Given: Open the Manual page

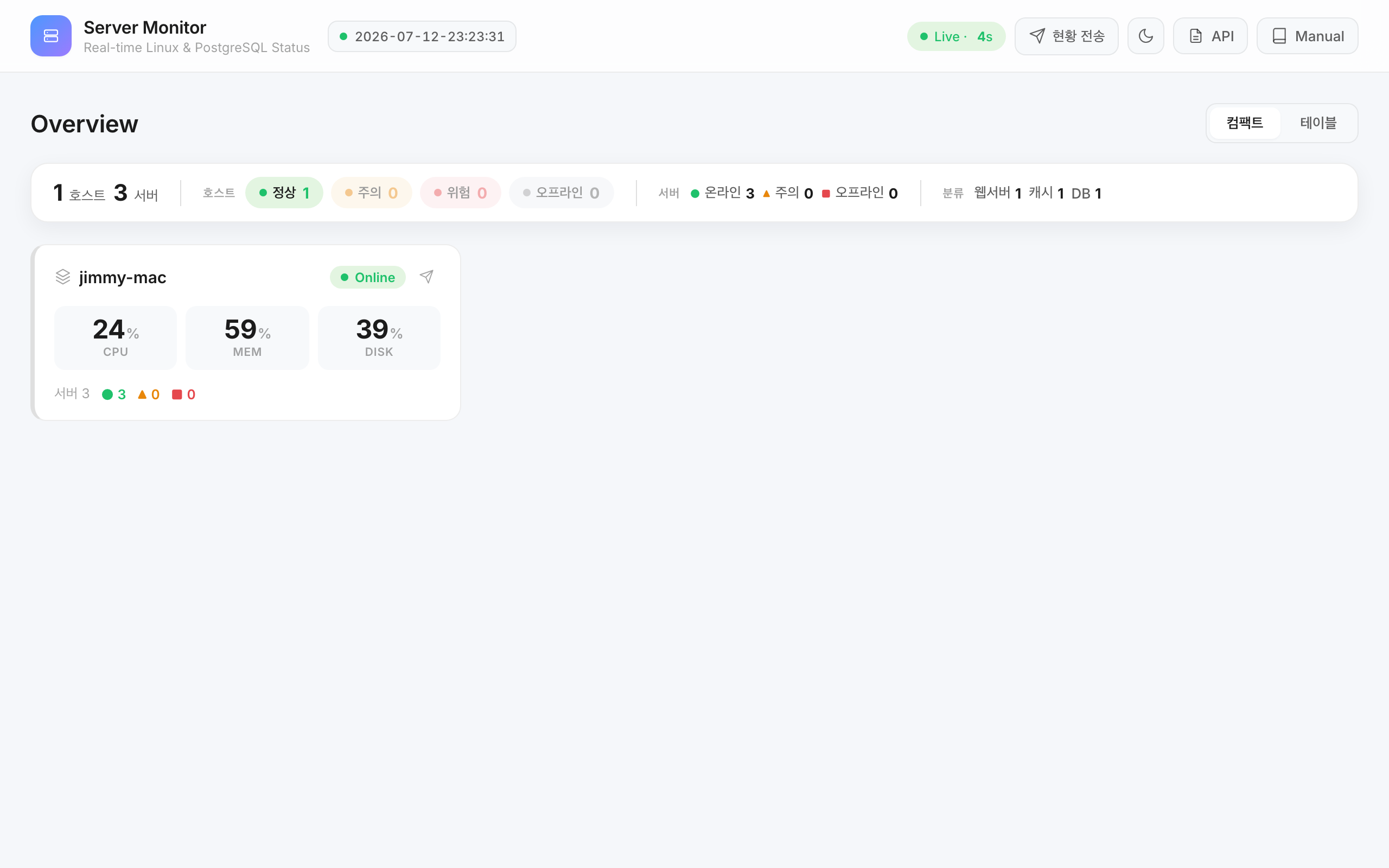Looking at the screenshot, I should 1307,36.
